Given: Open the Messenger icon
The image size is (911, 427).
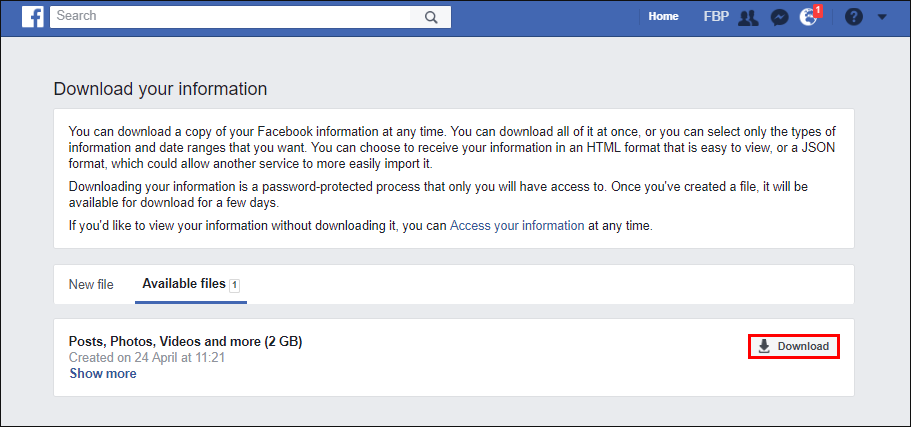Looking at the screenshot, I should point(779,17).
